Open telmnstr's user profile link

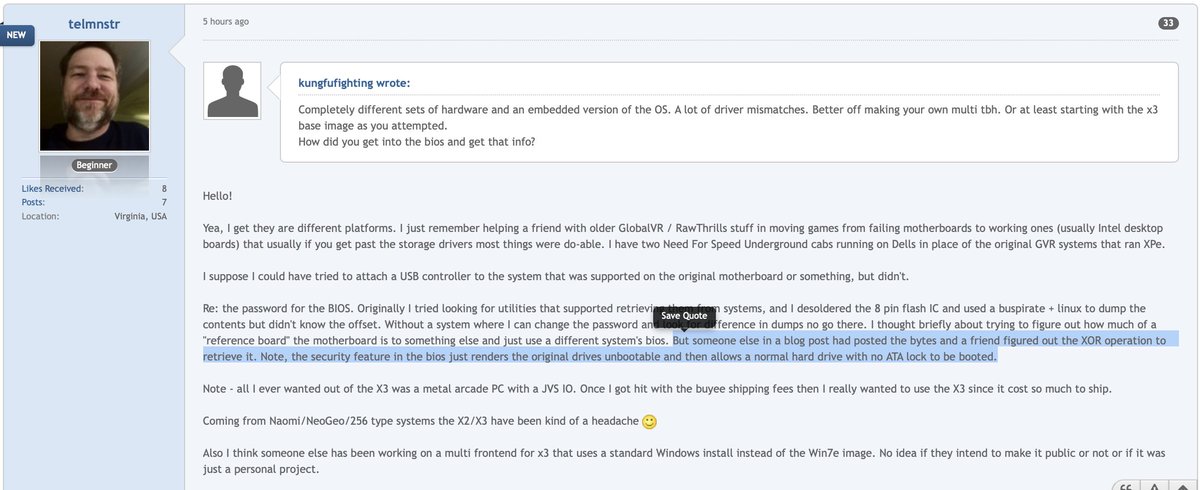(x=94, y=23)
